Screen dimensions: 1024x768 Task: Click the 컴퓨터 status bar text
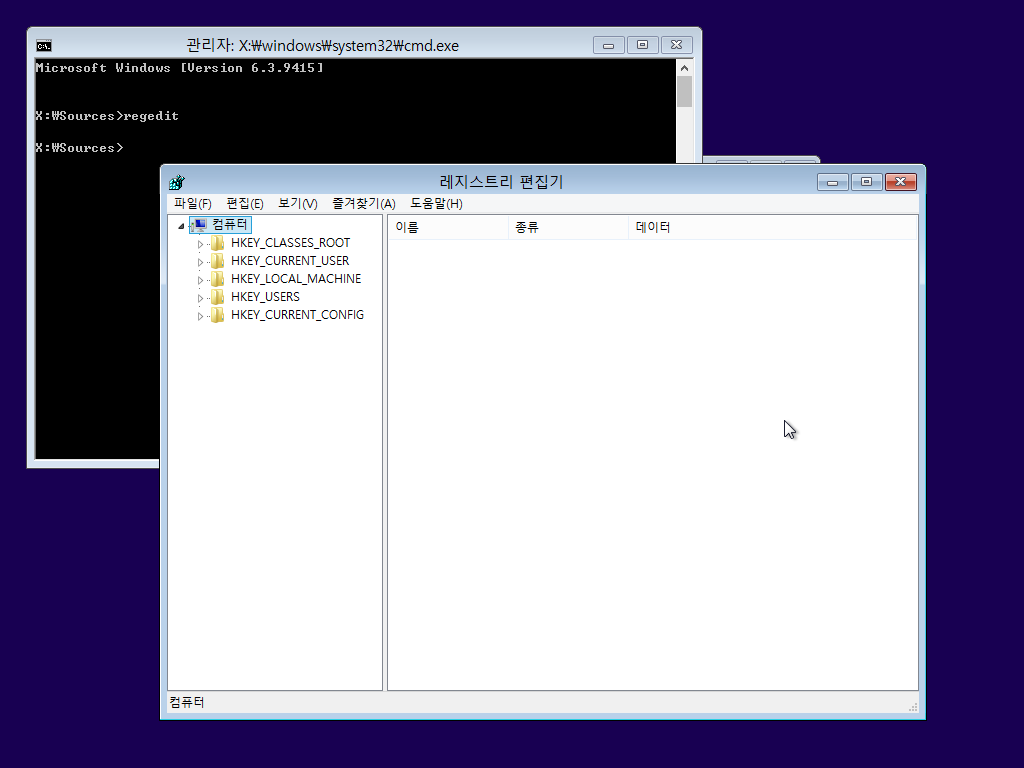[x=187, y=703]
